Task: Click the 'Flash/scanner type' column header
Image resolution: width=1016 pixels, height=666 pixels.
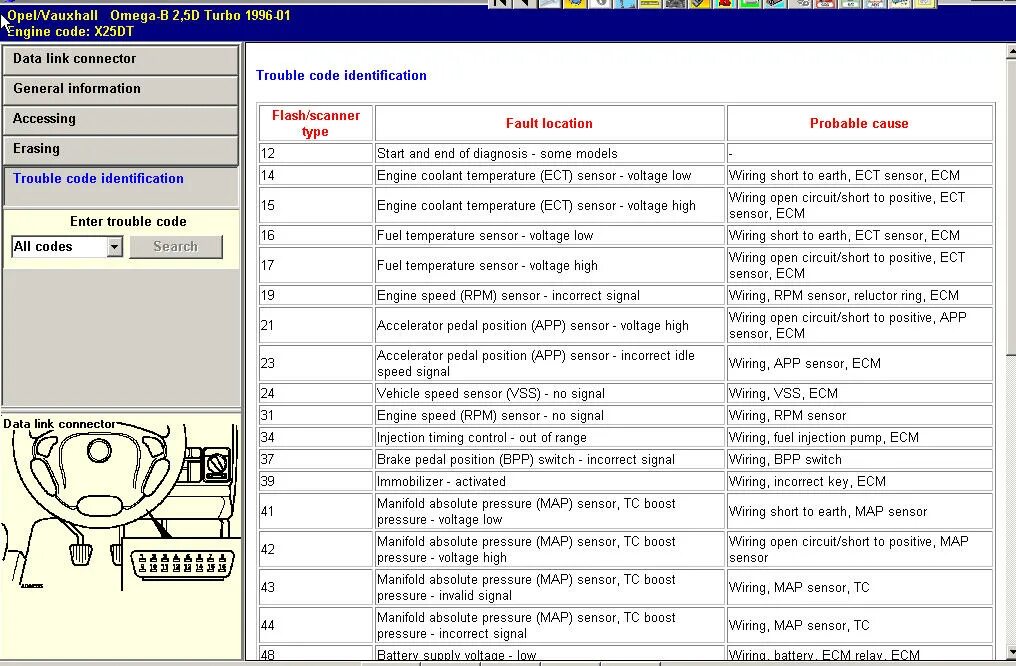Action: click(316, 123)
